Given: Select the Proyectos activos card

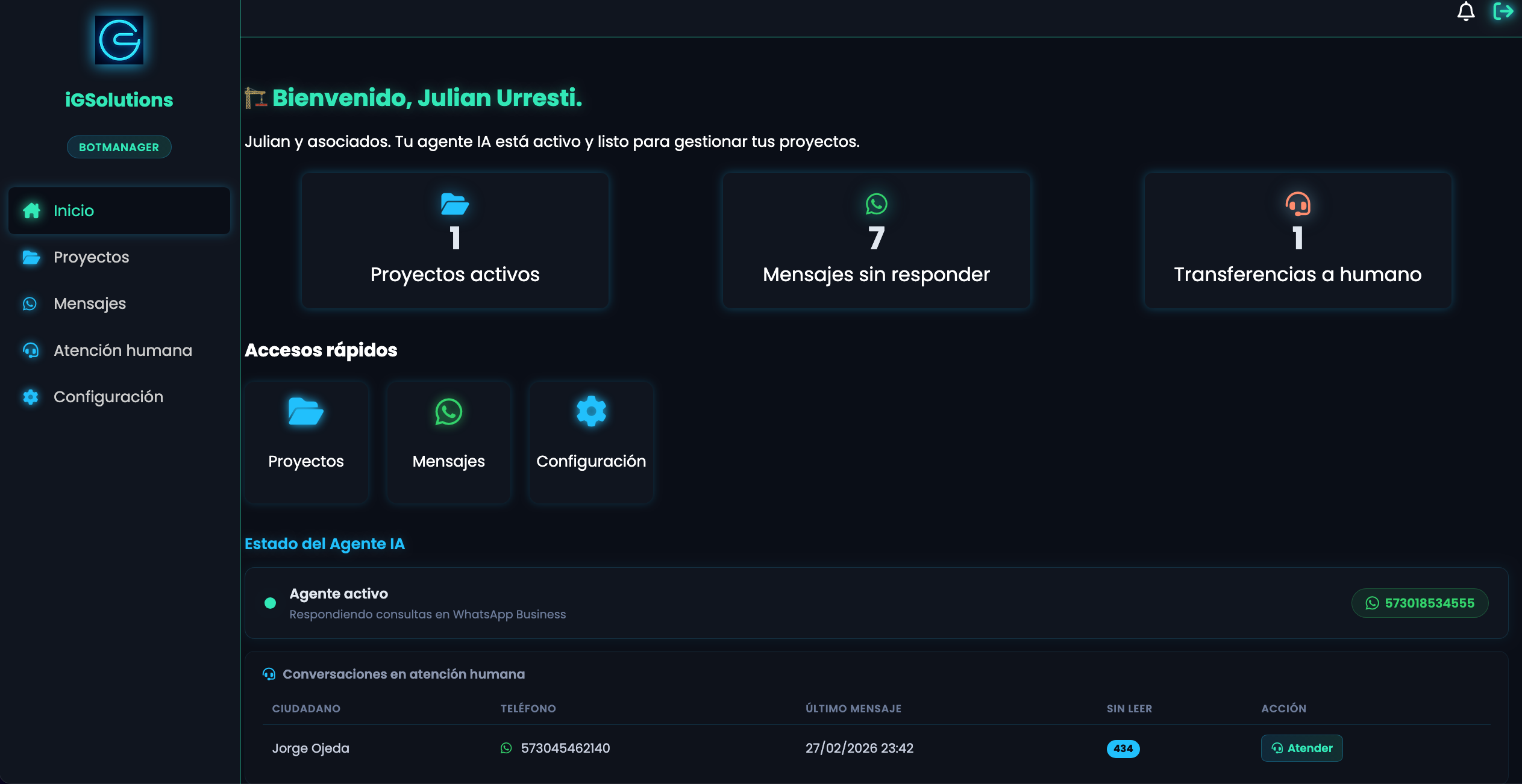Looking at the screenshot, I should click(455, 240).
